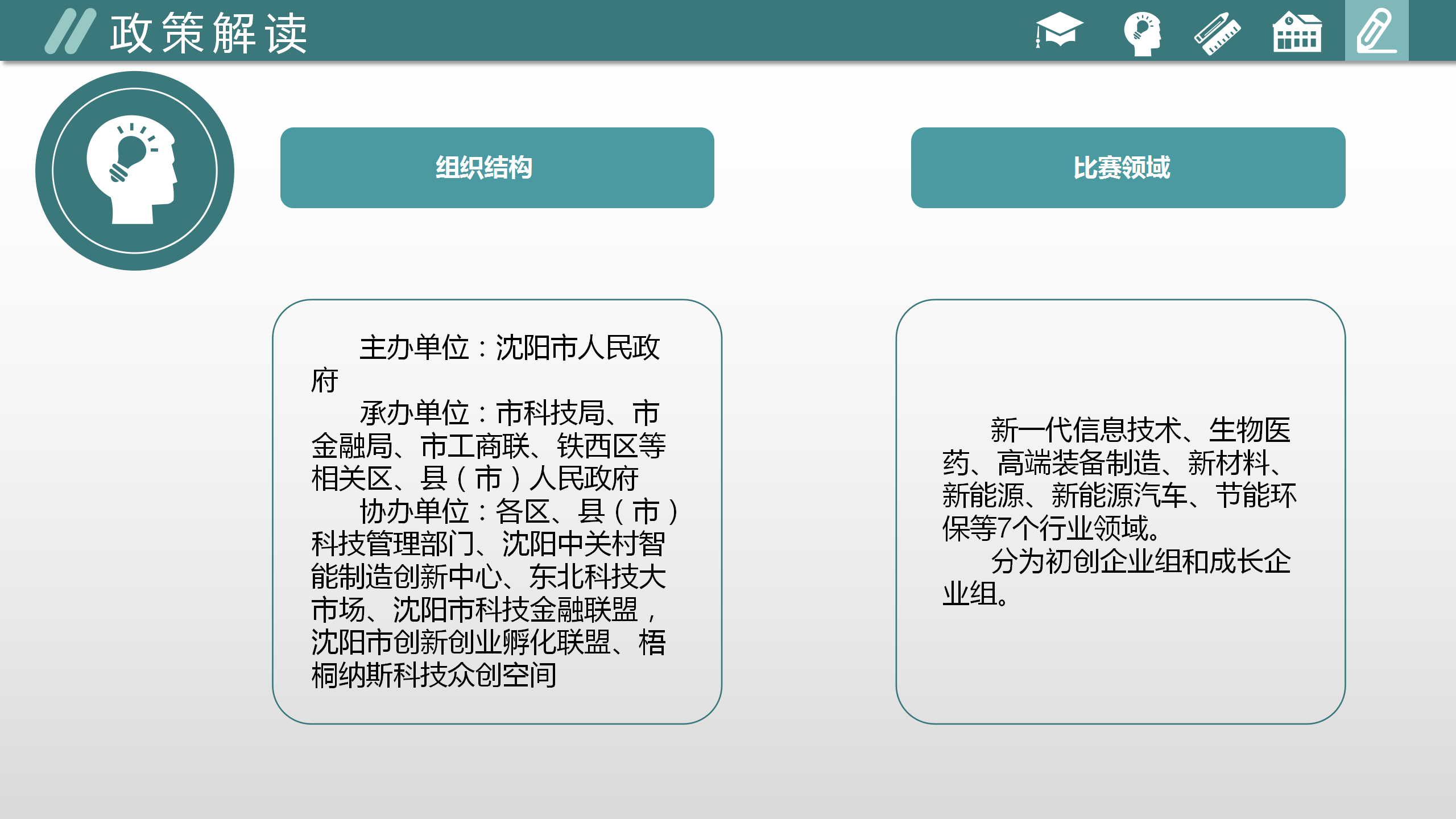Open the school building icon

(x=1297, y=33)
